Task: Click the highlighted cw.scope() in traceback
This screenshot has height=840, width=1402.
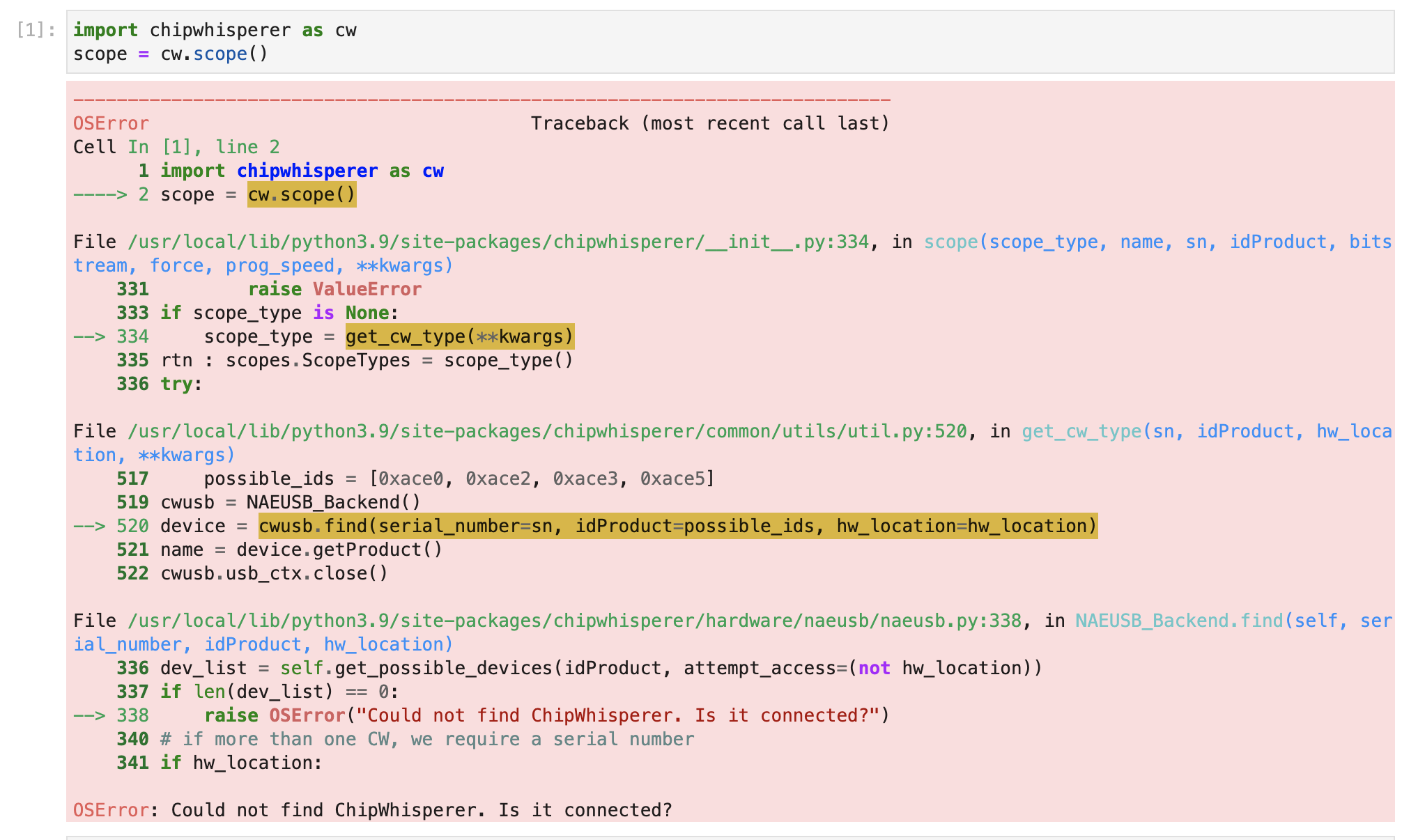Action: [302, 194]
